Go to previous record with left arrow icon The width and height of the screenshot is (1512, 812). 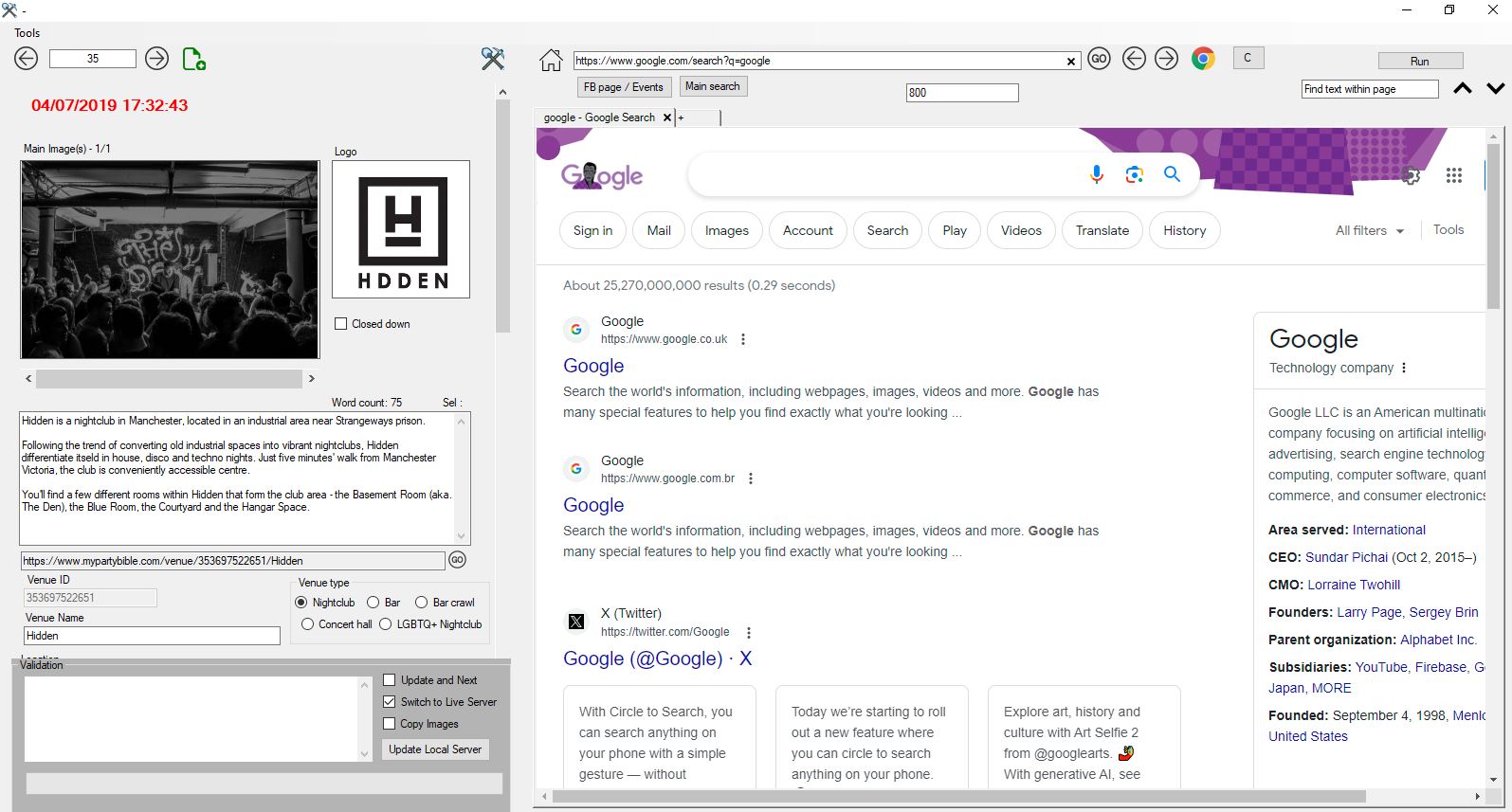(27, 59)
